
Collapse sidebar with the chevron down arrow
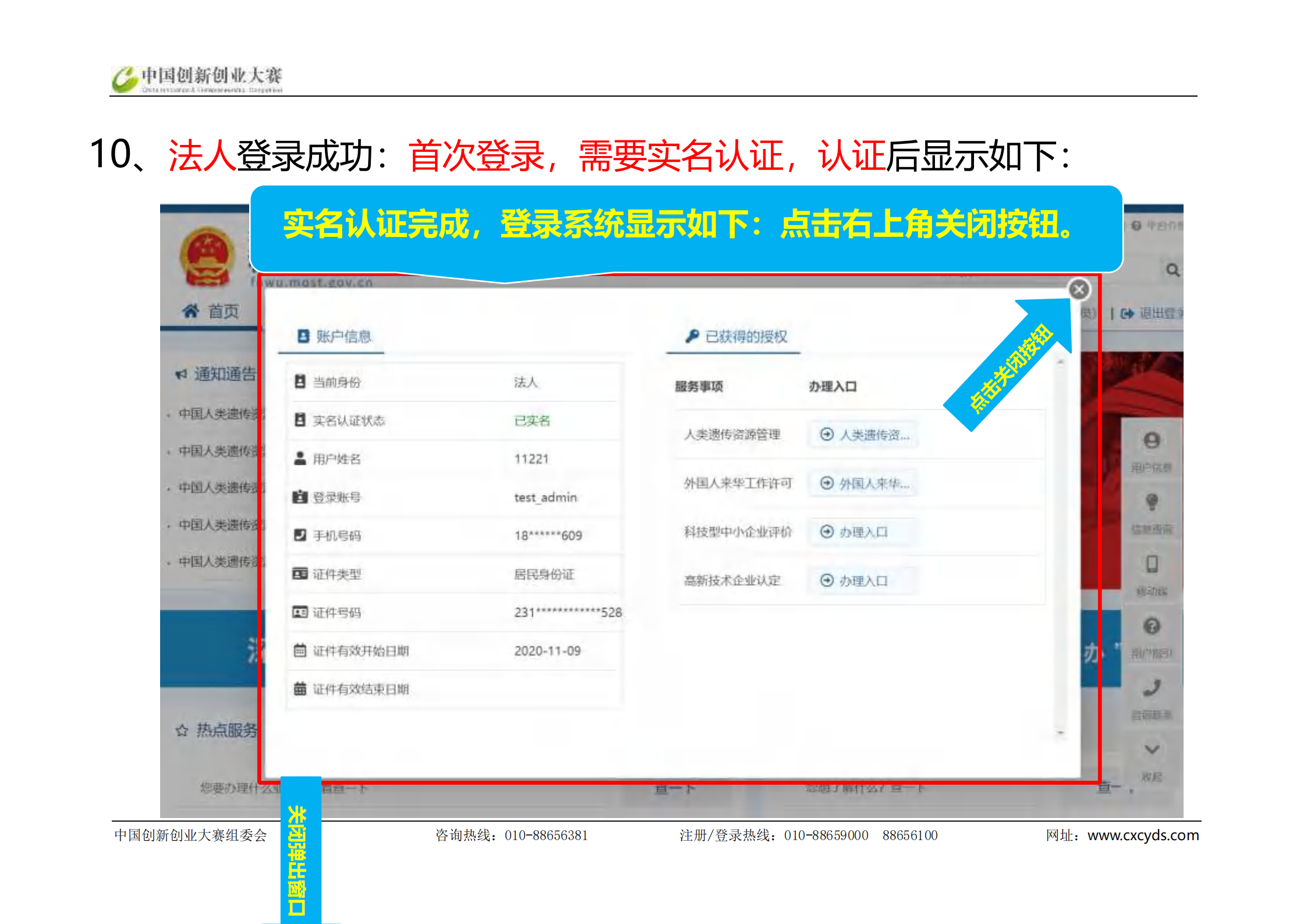[x=1151, y=749]
